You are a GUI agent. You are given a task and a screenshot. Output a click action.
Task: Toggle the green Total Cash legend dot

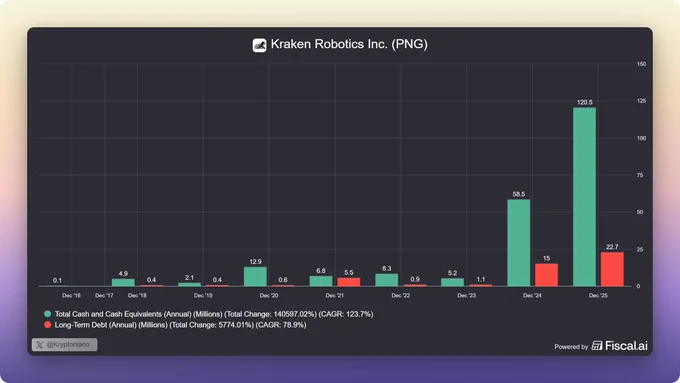(48, 314)
